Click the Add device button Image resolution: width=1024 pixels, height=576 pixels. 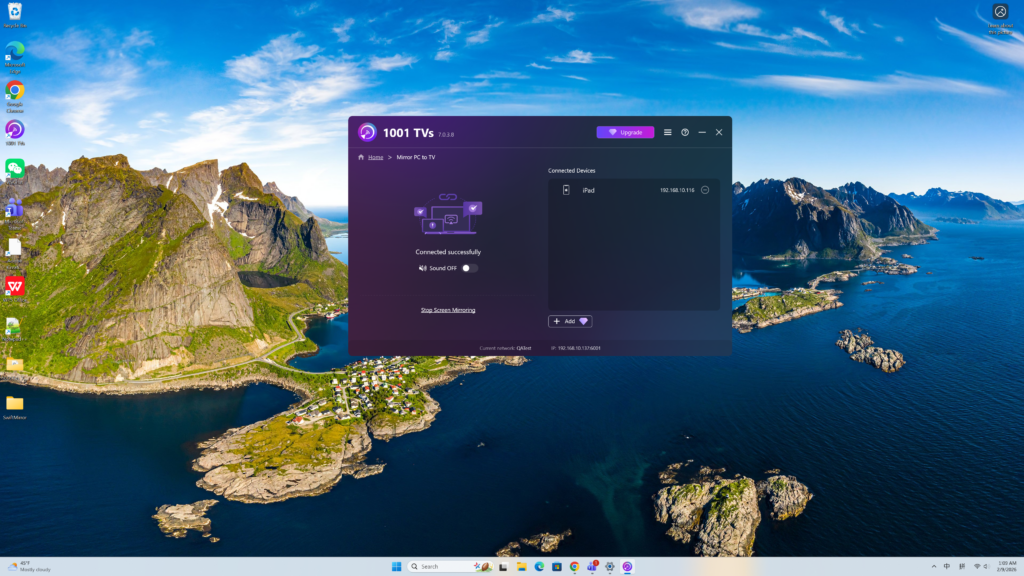coord(570,321)
